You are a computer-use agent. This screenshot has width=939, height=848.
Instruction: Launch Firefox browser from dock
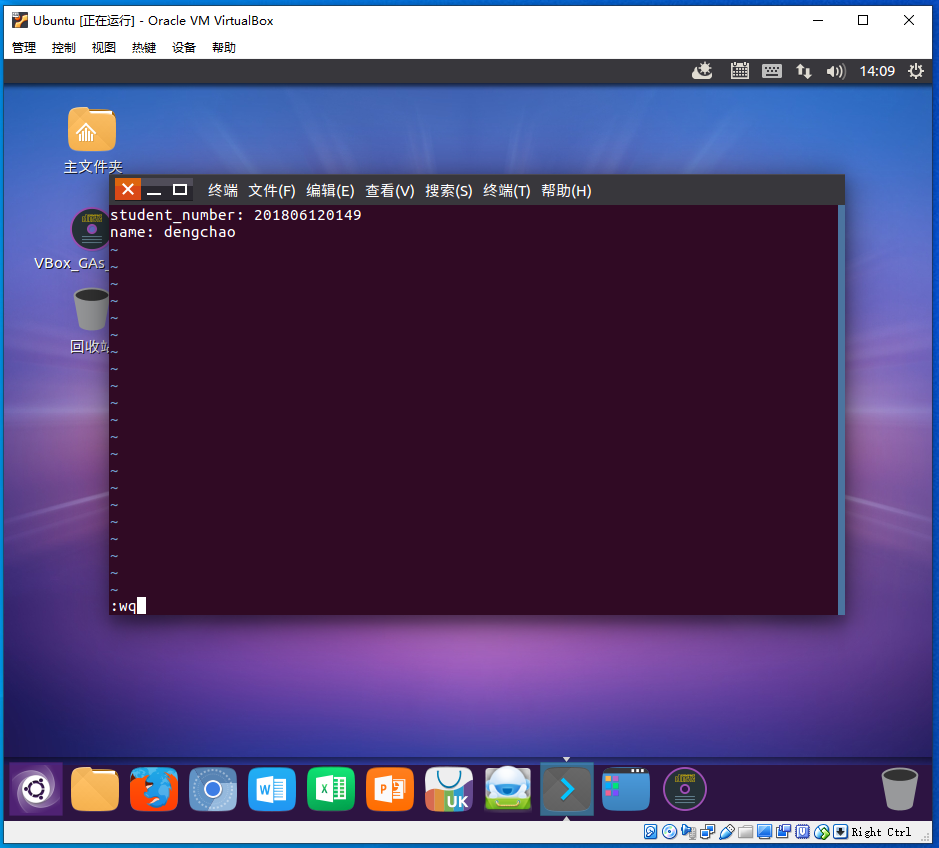(x=154, y=789)
